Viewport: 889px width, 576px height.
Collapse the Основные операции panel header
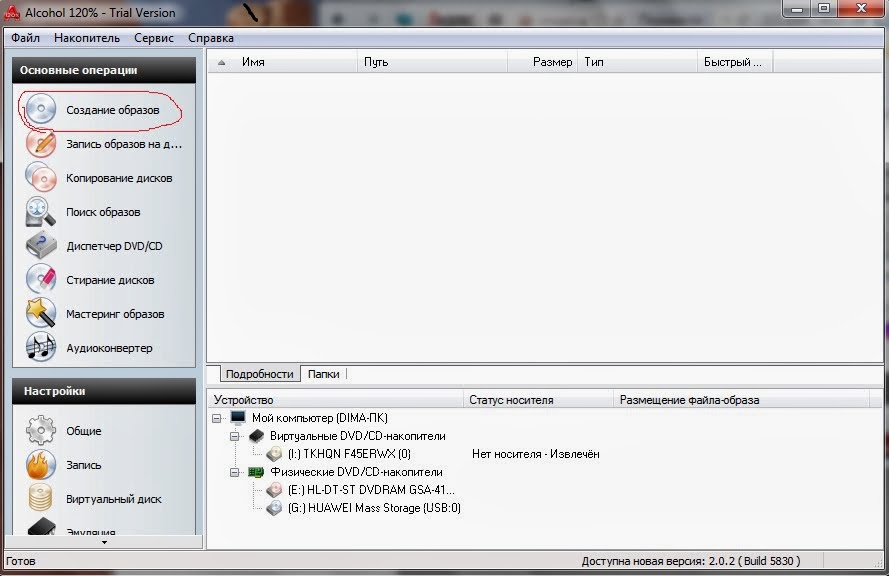pyautogui.click(x=104, y=70)
